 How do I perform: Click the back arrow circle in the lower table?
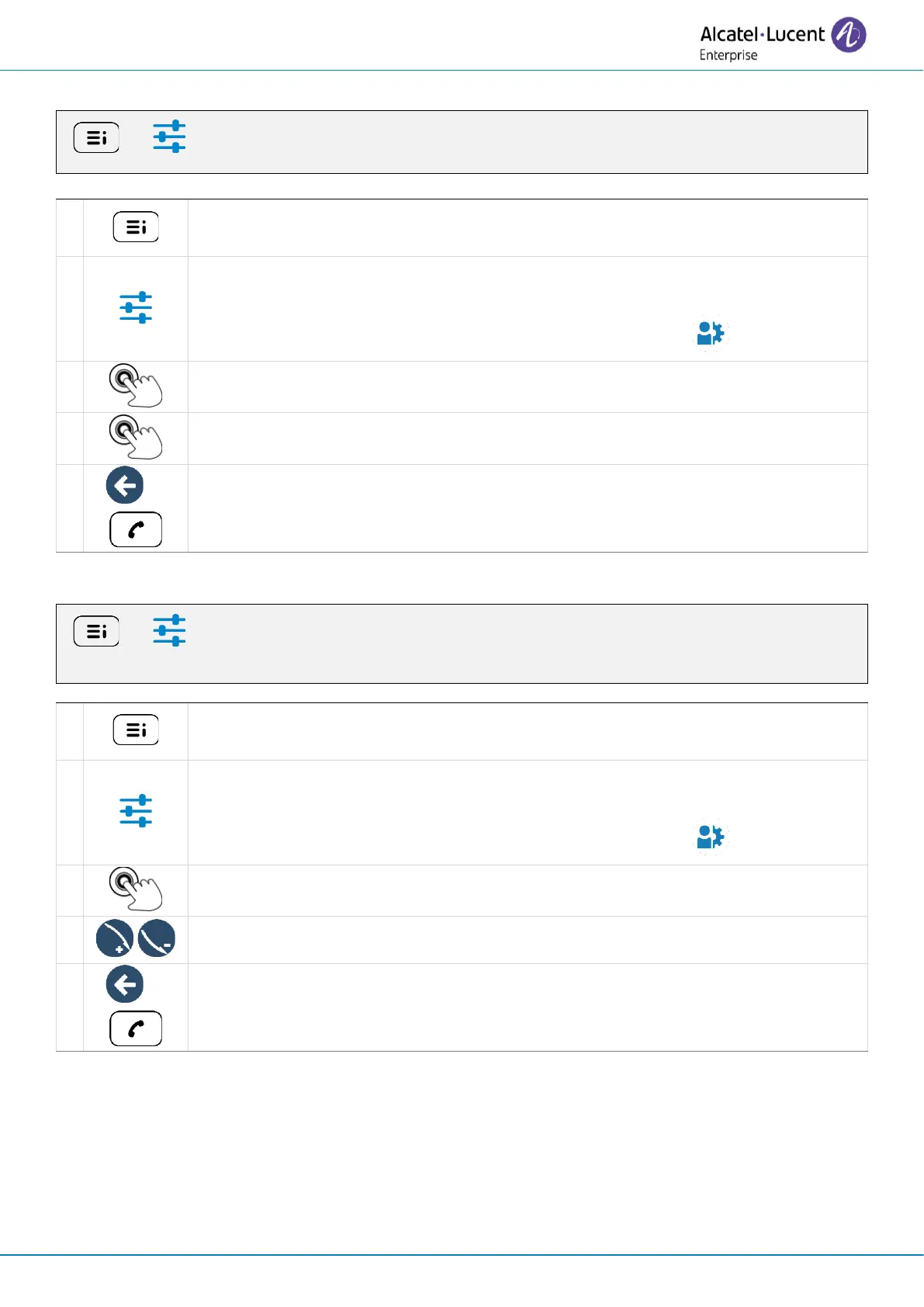pos(125,984)
